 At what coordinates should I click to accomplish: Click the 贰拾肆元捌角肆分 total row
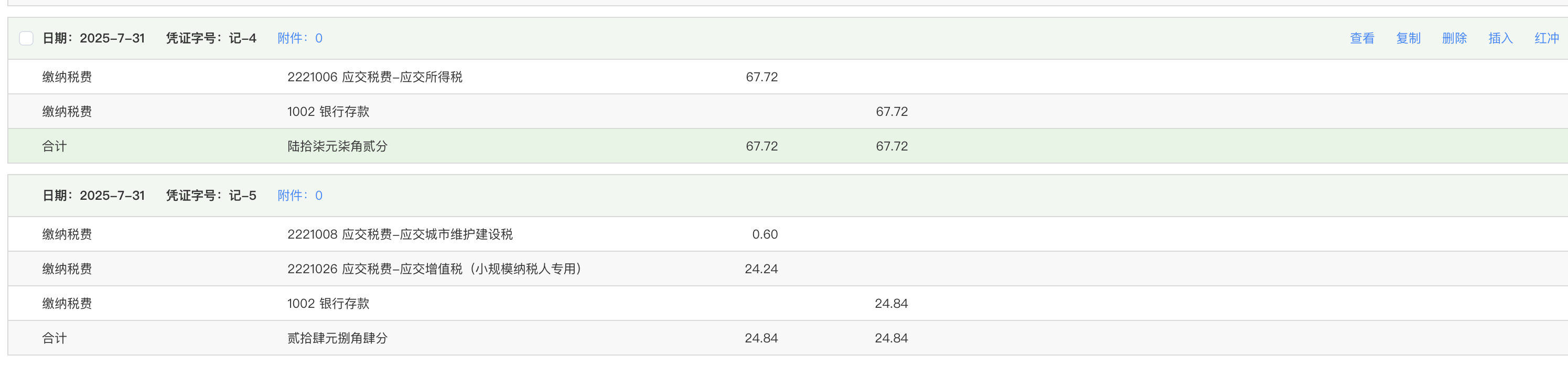(337, 338)
